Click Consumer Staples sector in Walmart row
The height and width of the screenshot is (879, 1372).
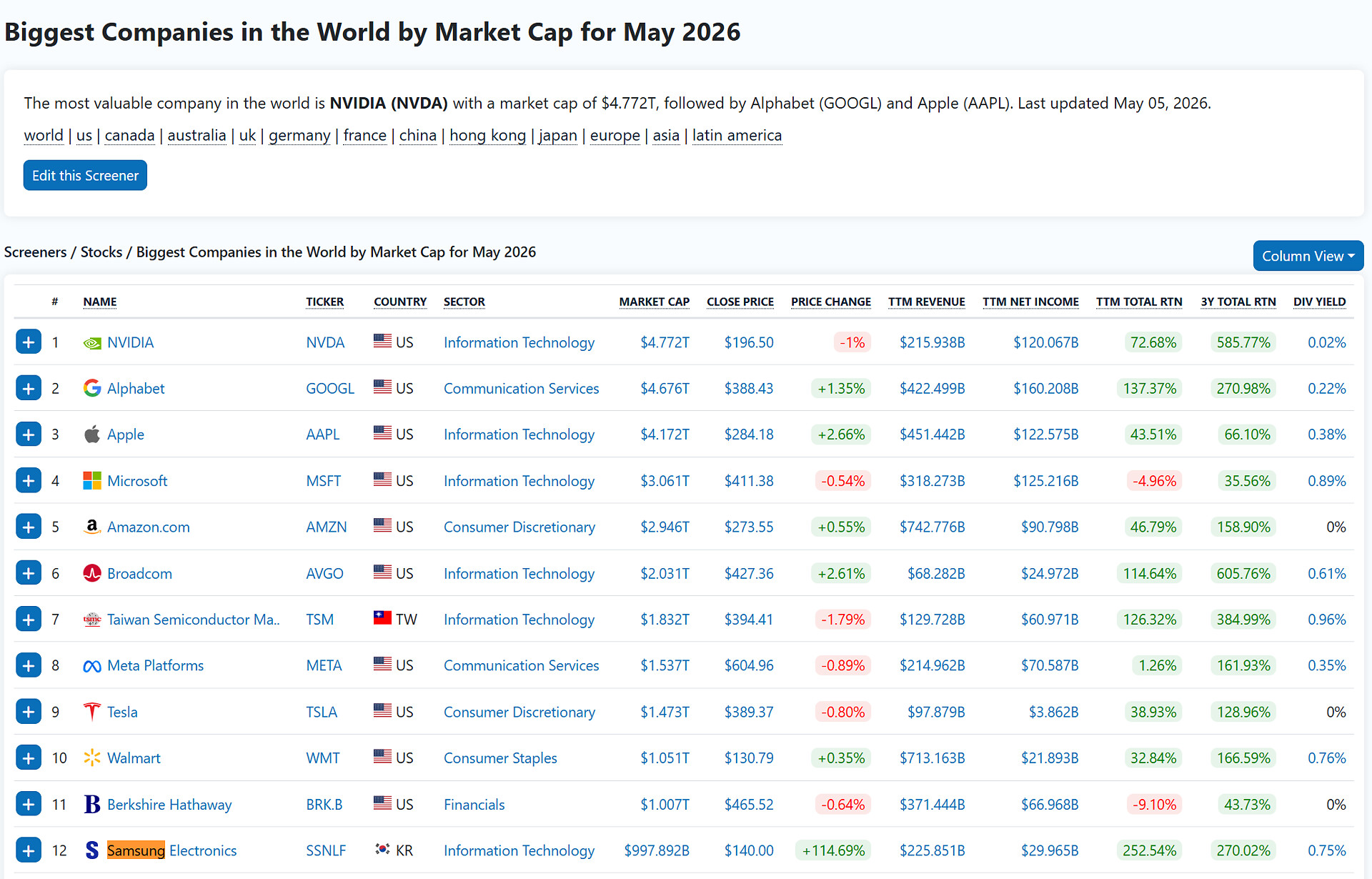click(500, 758)
